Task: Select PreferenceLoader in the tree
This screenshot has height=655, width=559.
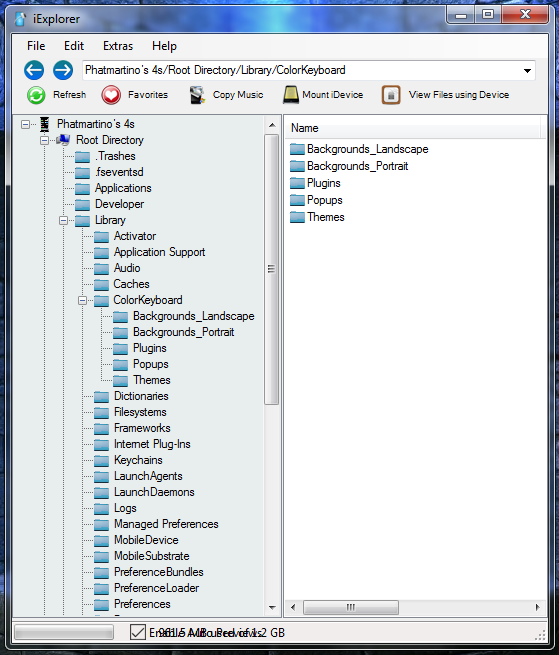Action: 156,588
